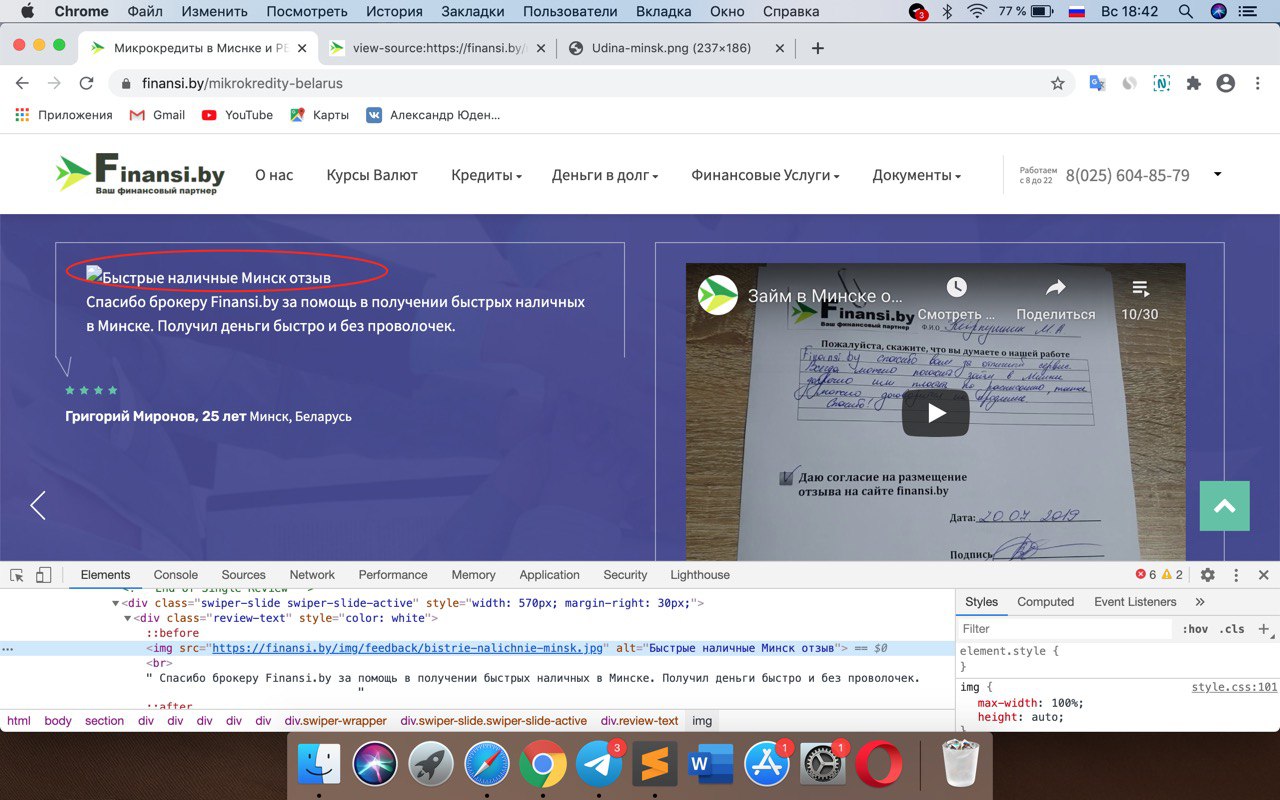This screenshot has height=800, width=1280.
Task: Open Opera in the Dock
Action: (x=878, y=766)
